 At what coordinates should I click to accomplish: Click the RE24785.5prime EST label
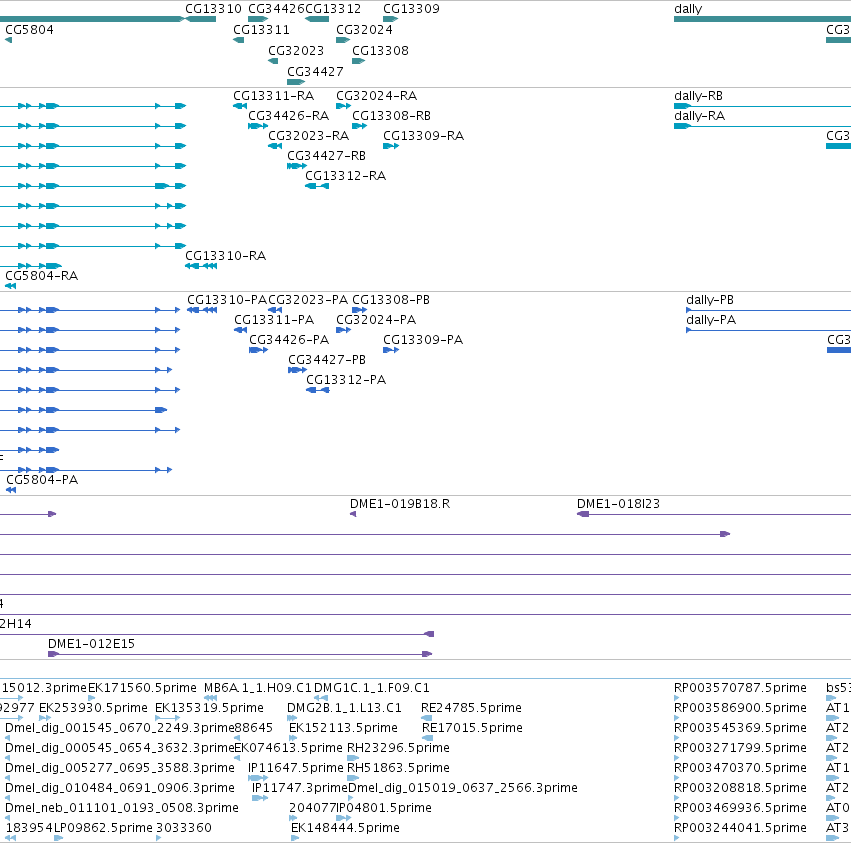point(471,708)
